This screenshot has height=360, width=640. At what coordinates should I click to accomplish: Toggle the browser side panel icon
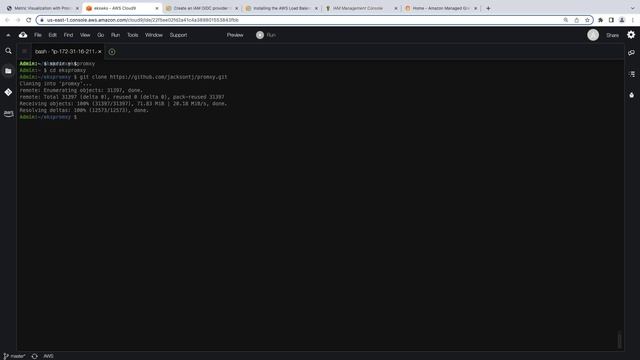pos(611,20)
